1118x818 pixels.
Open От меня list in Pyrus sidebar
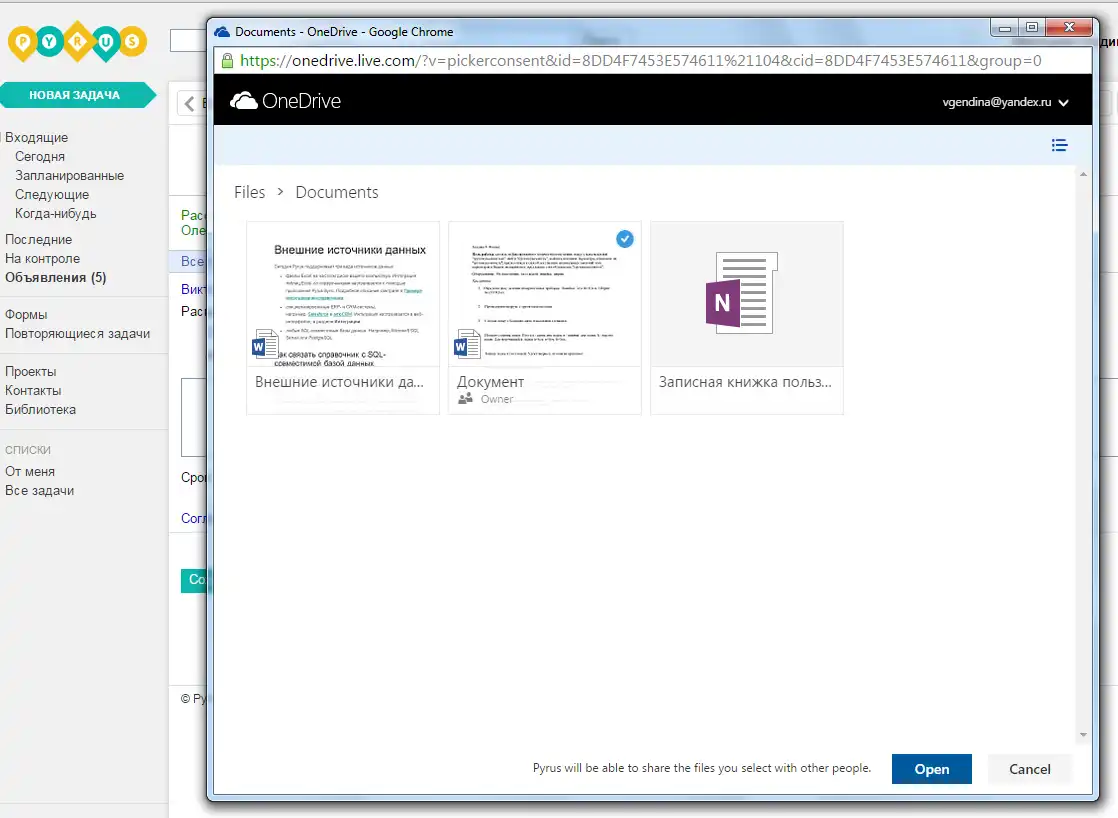coord(30,471)
